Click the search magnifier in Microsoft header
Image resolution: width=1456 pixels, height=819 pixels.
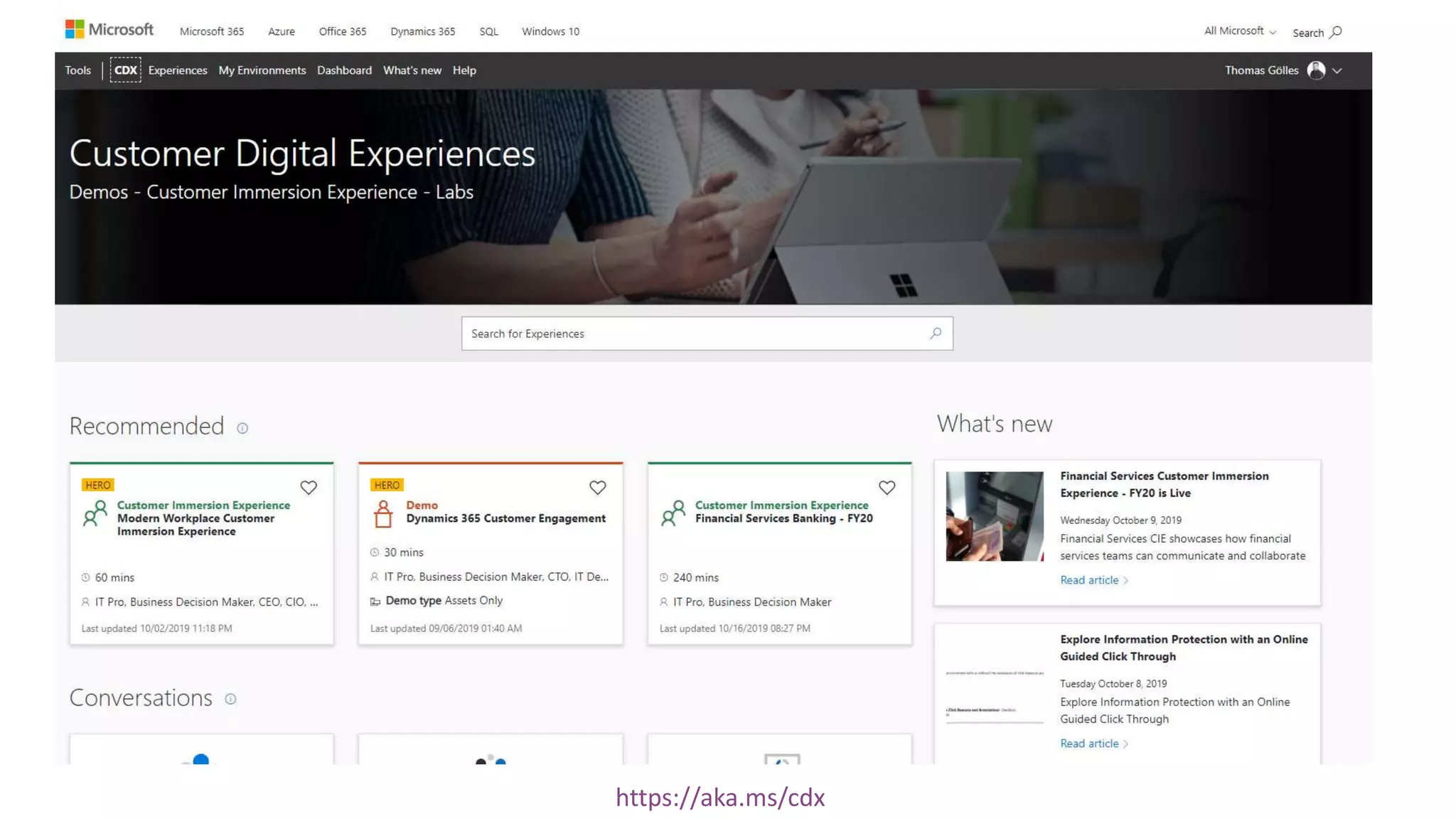[1336, 32]
